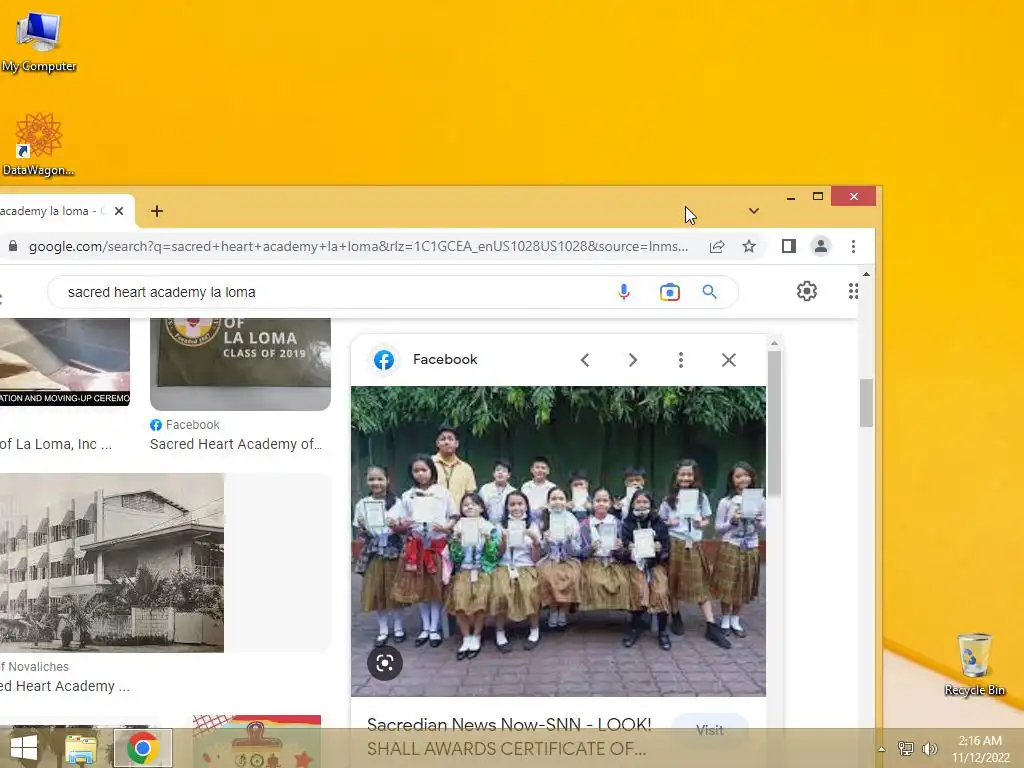Image resolution: width=1024 pixels, height=768 pixels.
Task: Open the 'ed Heart Academy ...' result title
Action: [x=65, y=686]
